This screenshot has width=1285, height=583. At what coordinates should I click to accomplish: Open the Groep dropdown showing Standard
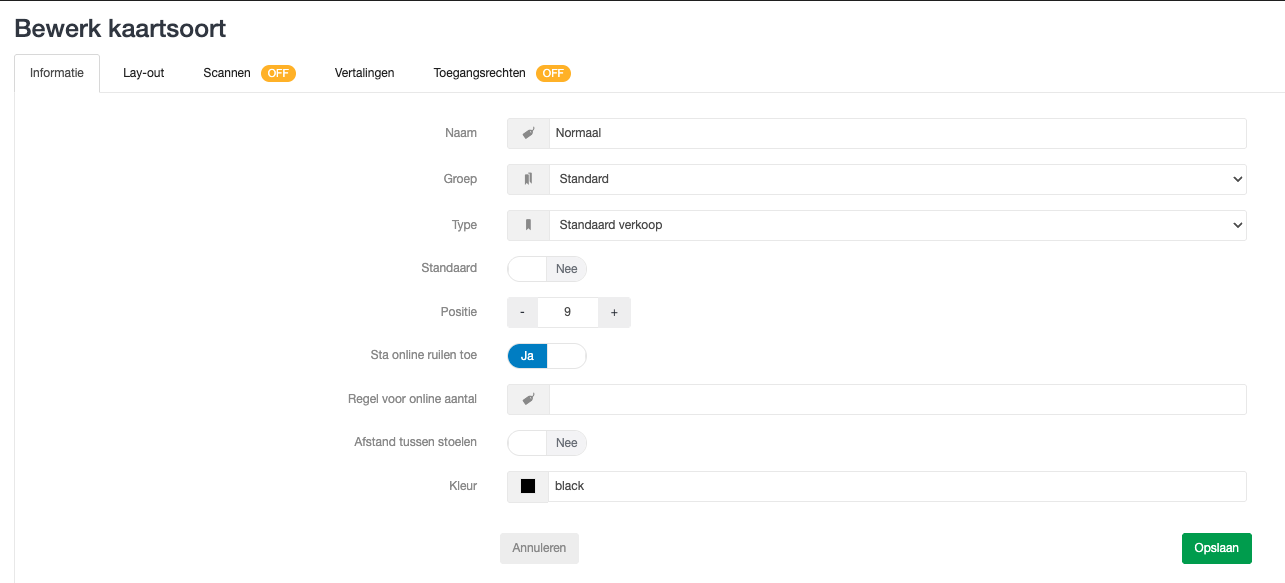pos(898,179)
